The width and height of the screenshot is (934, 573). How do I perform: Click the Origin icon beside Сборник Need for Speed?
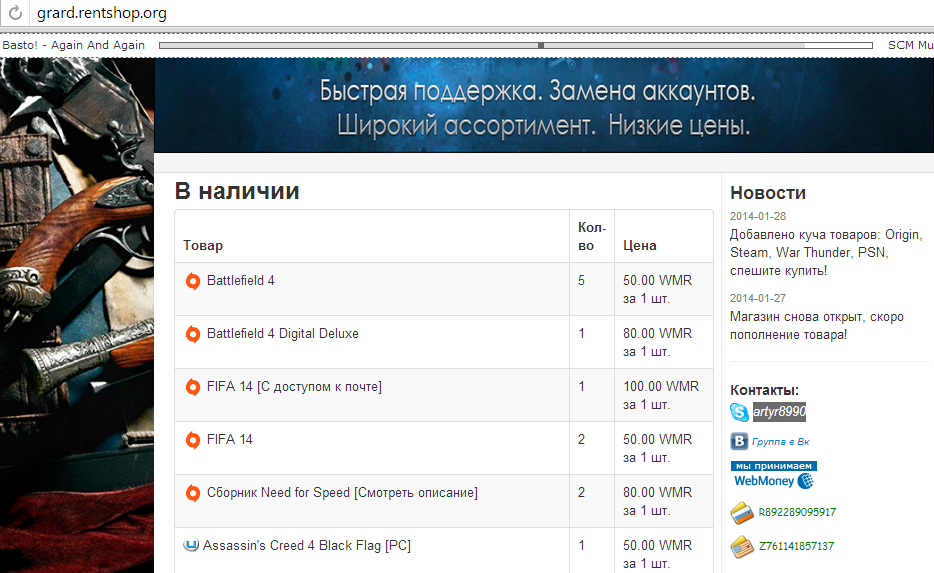pyautogui.click(x=192, y=493)
